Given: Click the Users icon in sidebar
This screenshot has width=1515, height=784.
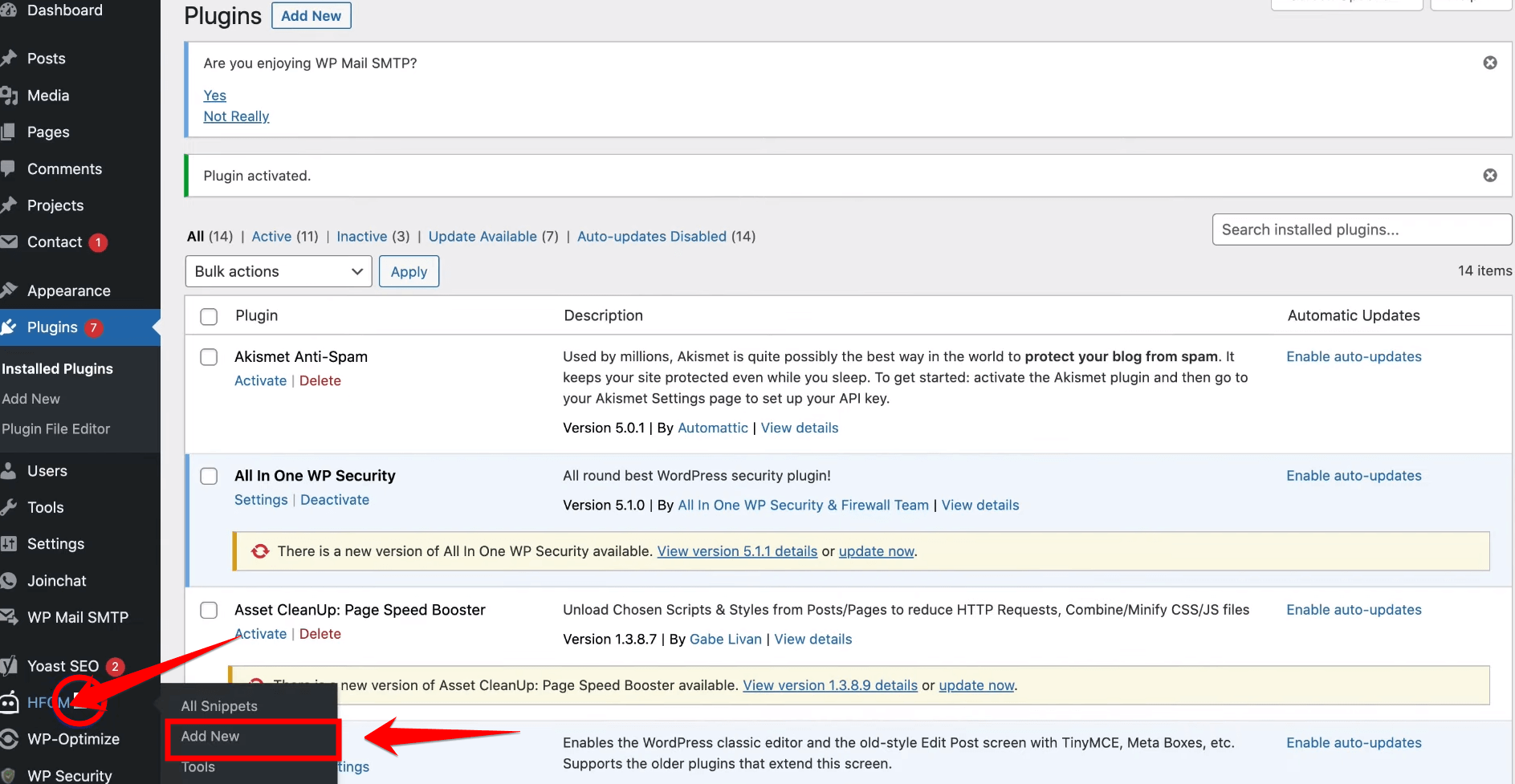Looking at the screenshot, I should 9,471.
